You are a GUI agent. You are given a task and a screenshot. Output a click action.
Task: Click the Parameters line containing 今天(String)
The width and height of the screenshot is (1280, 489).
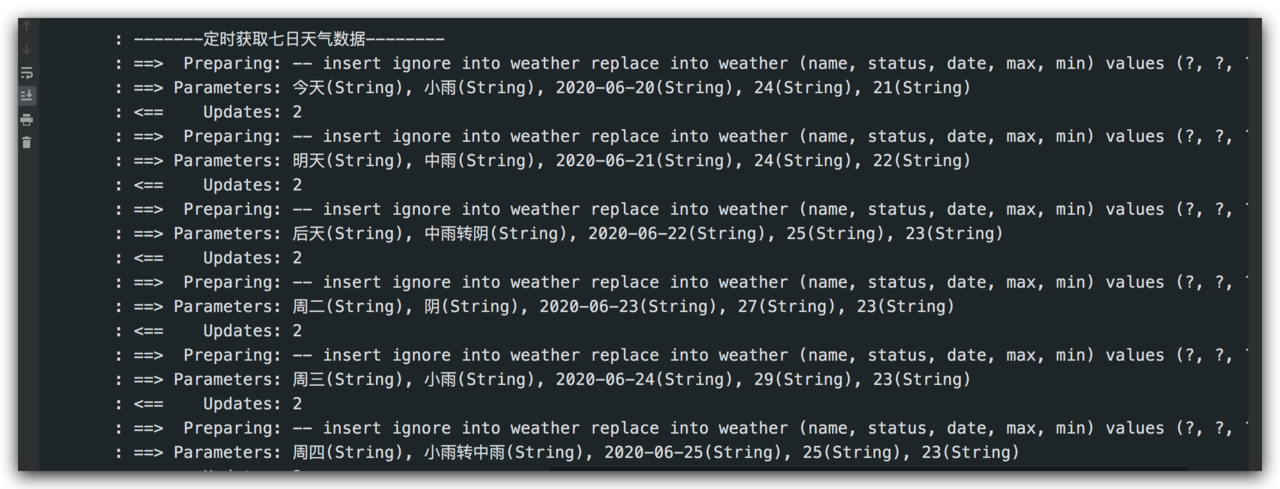point(543,88)
